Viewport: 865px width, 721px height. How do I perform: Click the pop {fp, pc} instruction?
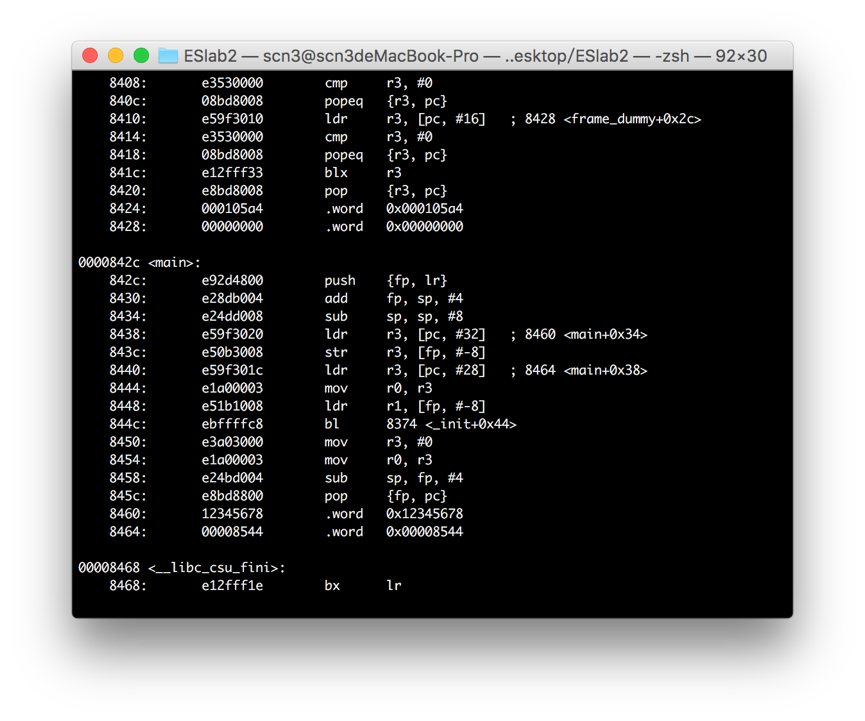coord(385,496)
